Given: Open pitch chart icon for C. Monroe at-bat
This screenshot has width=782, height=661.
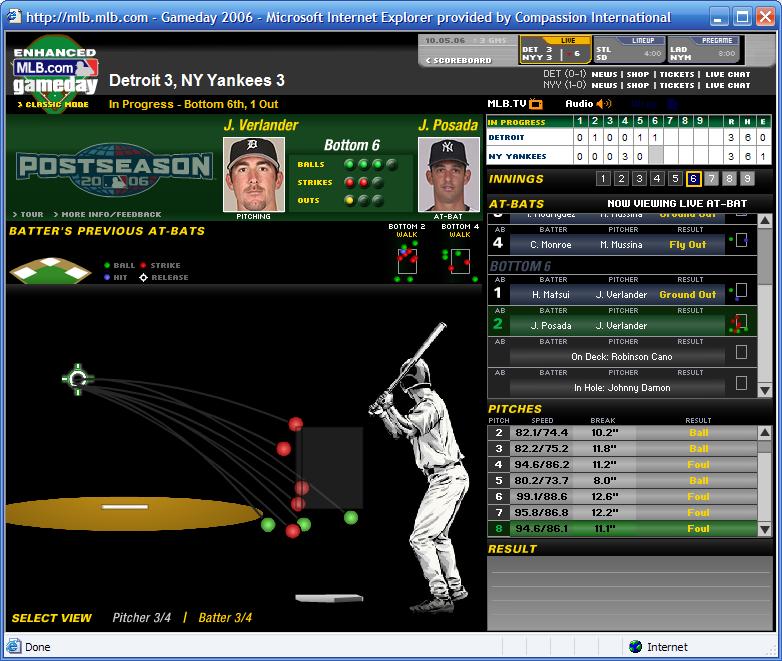Looking at the screenshot, I should [741, 240].
